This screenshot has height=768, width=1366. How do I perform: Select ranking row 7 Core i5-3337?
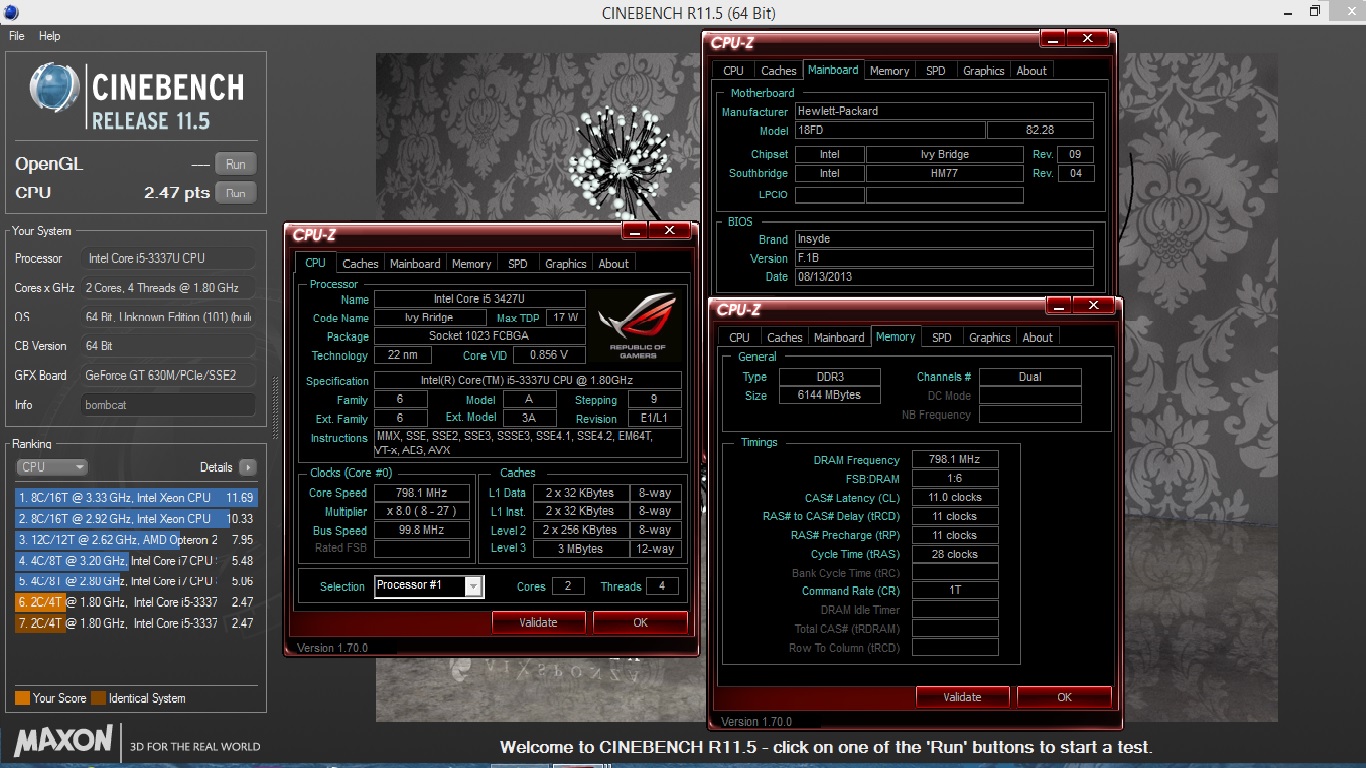click(x=137, y=623)
